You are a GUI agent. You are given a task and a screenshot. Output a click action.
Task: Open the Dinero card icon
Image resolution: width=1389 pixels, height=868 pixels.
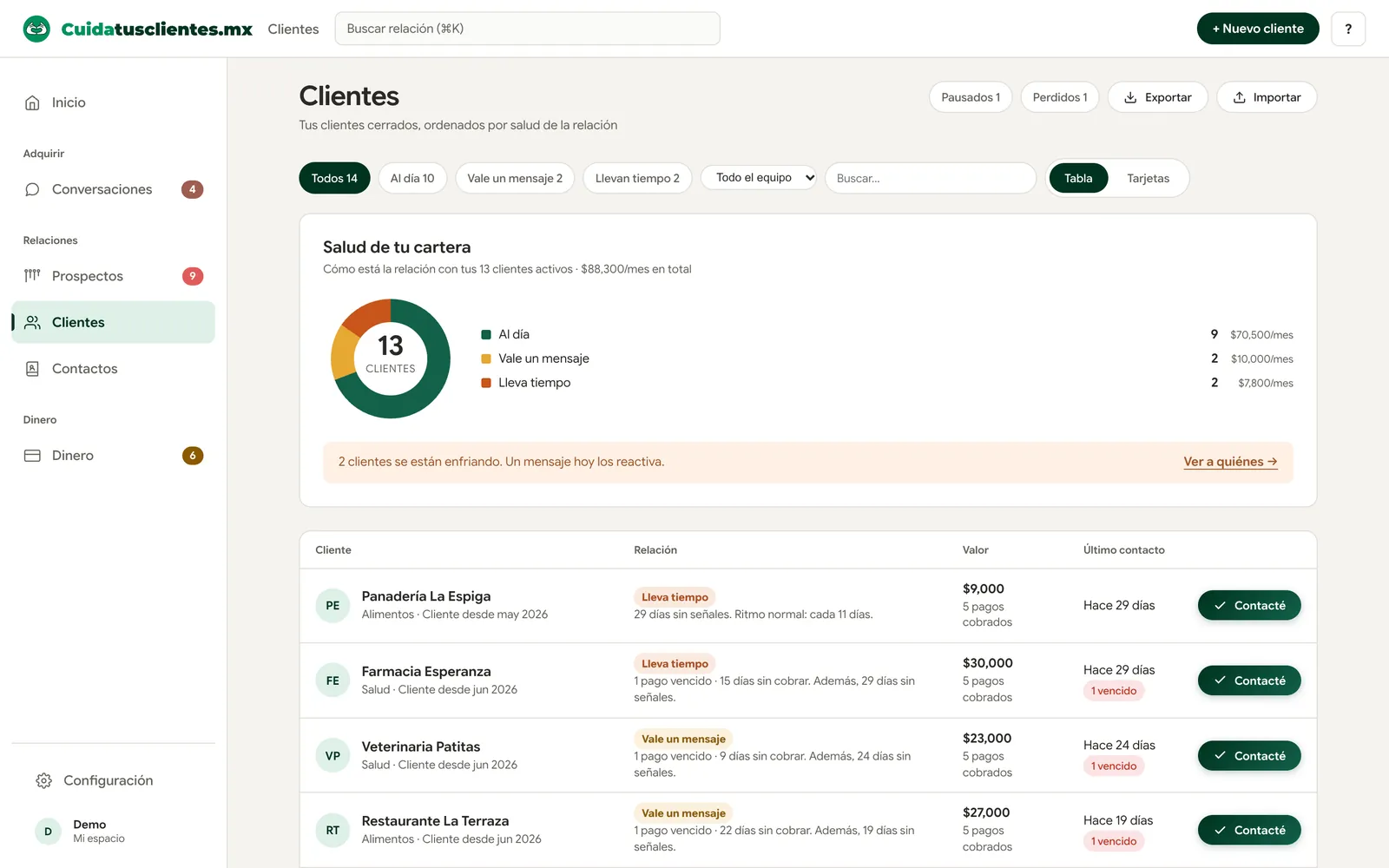(32, 456)
